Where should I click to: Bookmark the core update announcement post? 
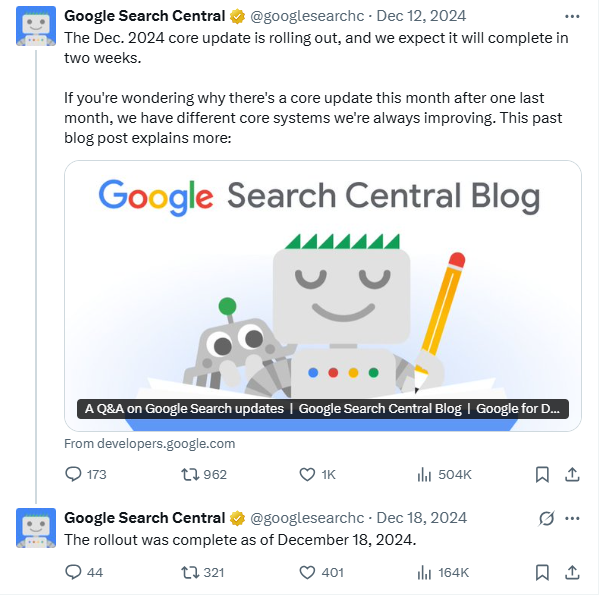pyautogui.click(x=541, y=474)
